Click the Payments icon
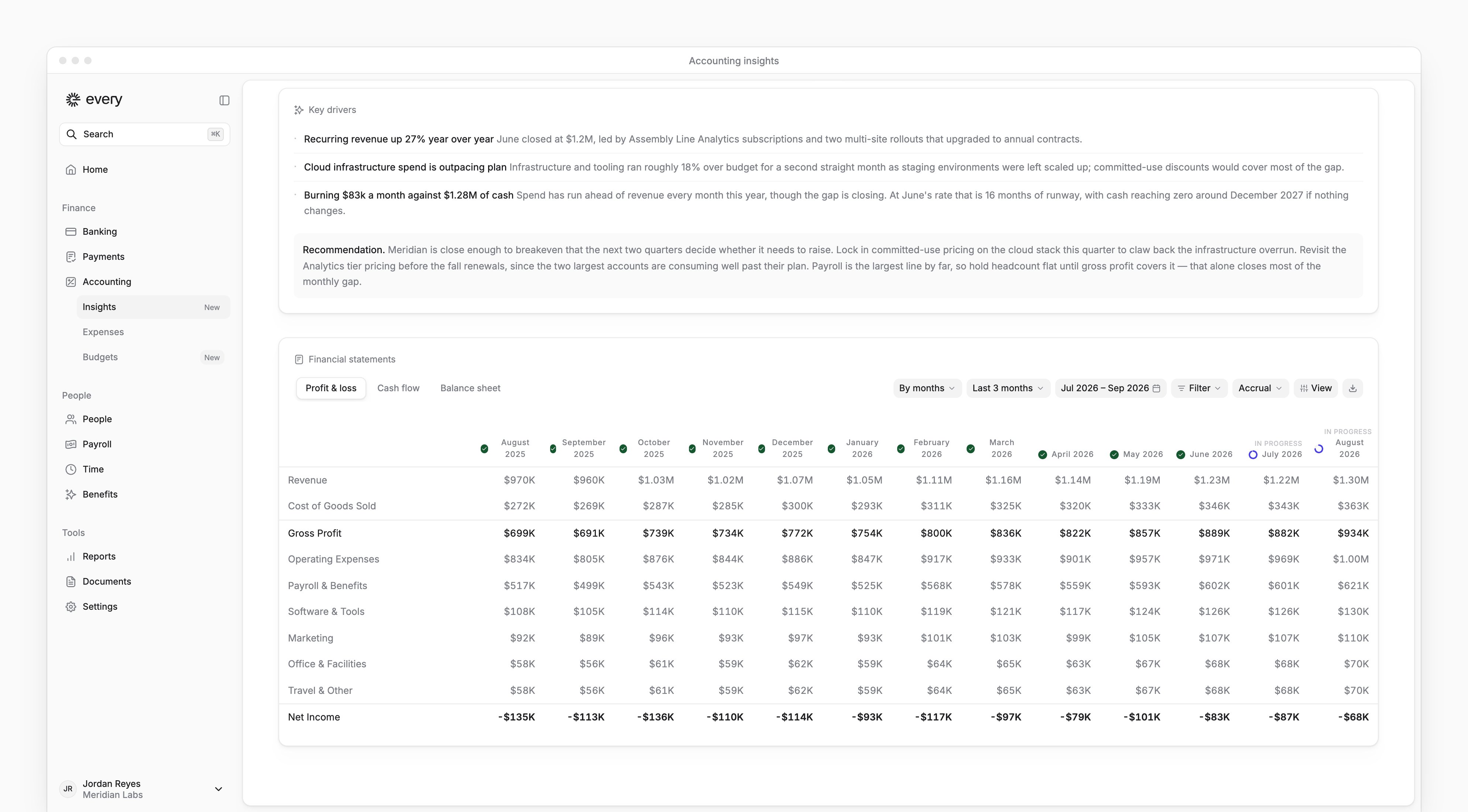The width and height of the screenshot is (1468, 812). click(x=71, y=257)
